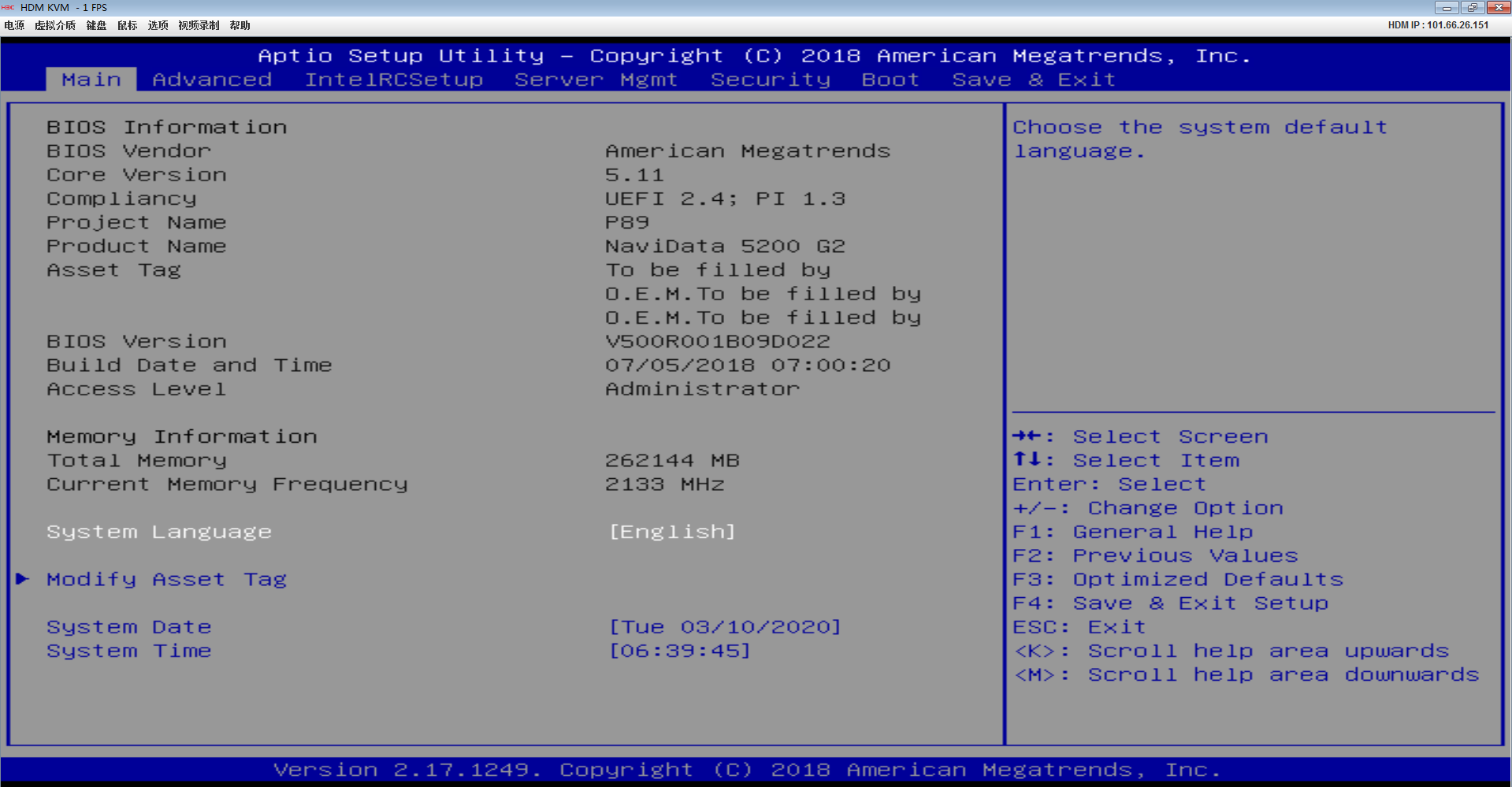
Task: Click the <M> scroll help downwards hint
Action: (1246, 674)
